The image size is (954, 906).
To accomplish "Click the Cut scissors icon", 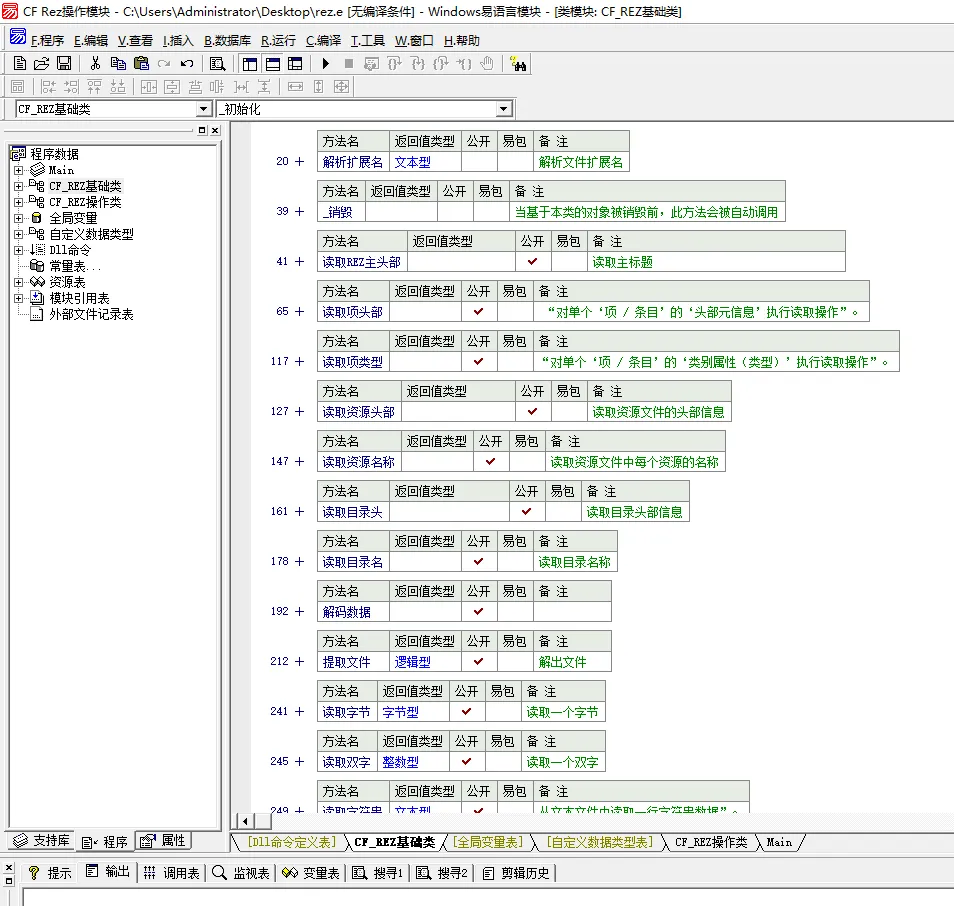I will coord(95,64).
